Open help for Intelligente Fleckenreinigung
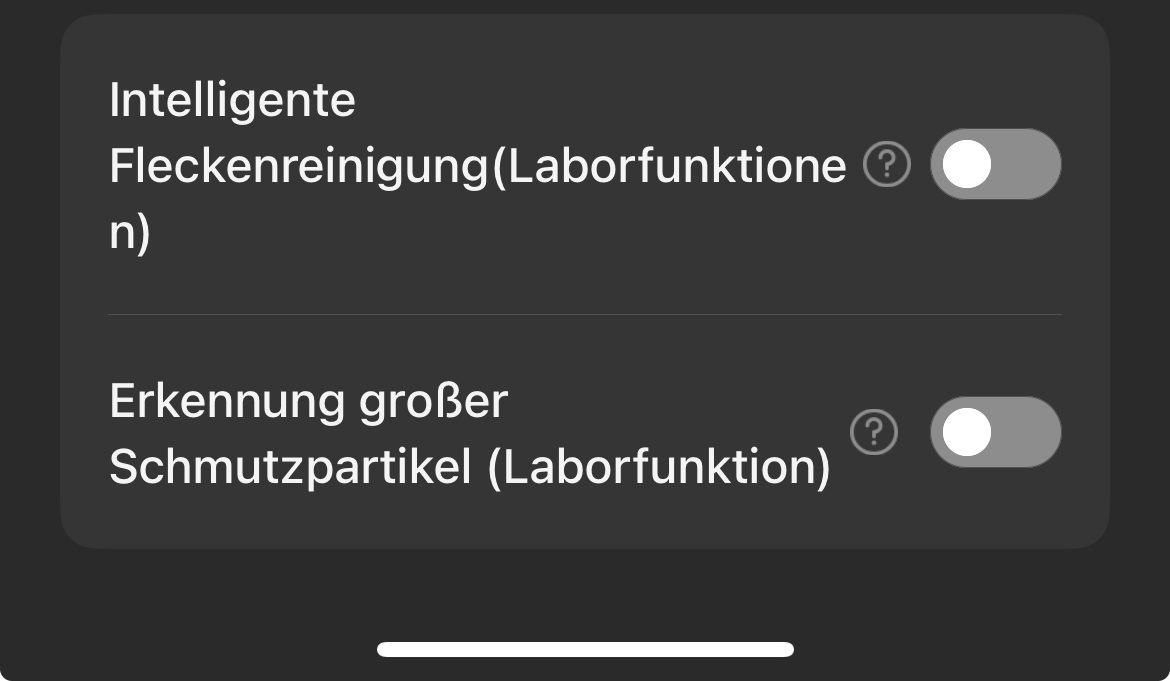 tap(886, 164)
